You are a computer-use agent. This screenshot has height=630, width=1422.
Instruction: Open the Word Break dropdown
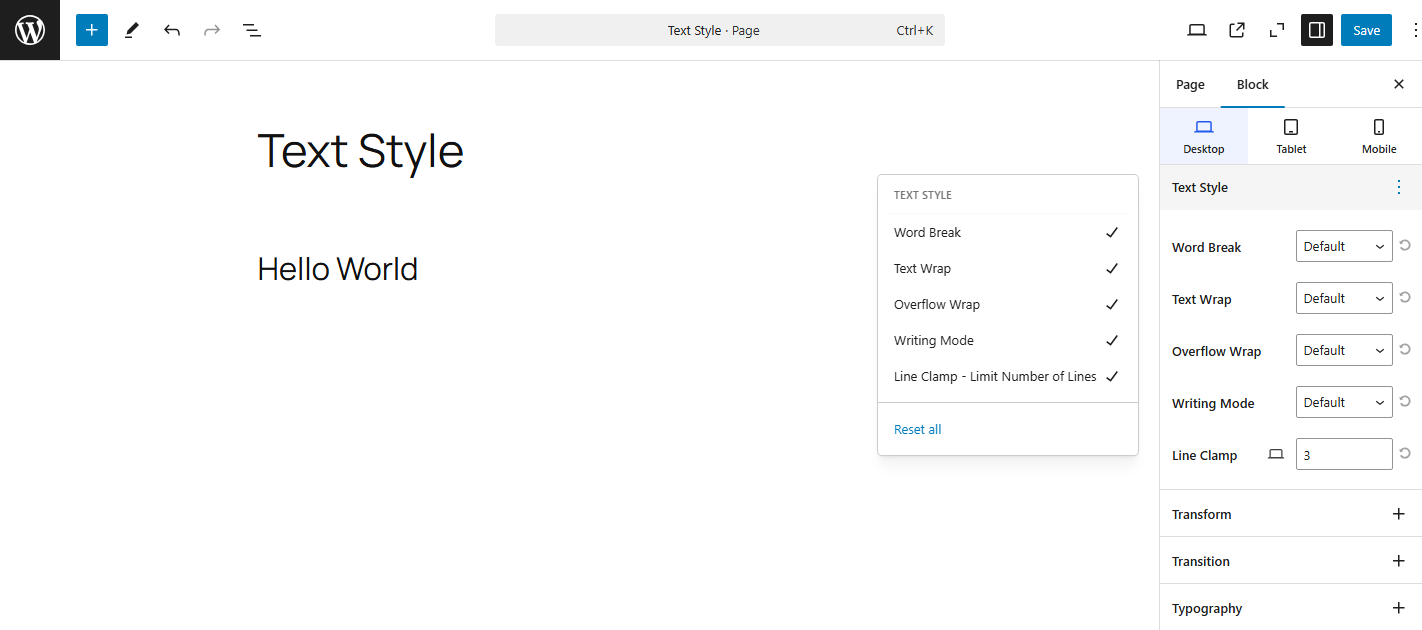[x=1344, y=246]
